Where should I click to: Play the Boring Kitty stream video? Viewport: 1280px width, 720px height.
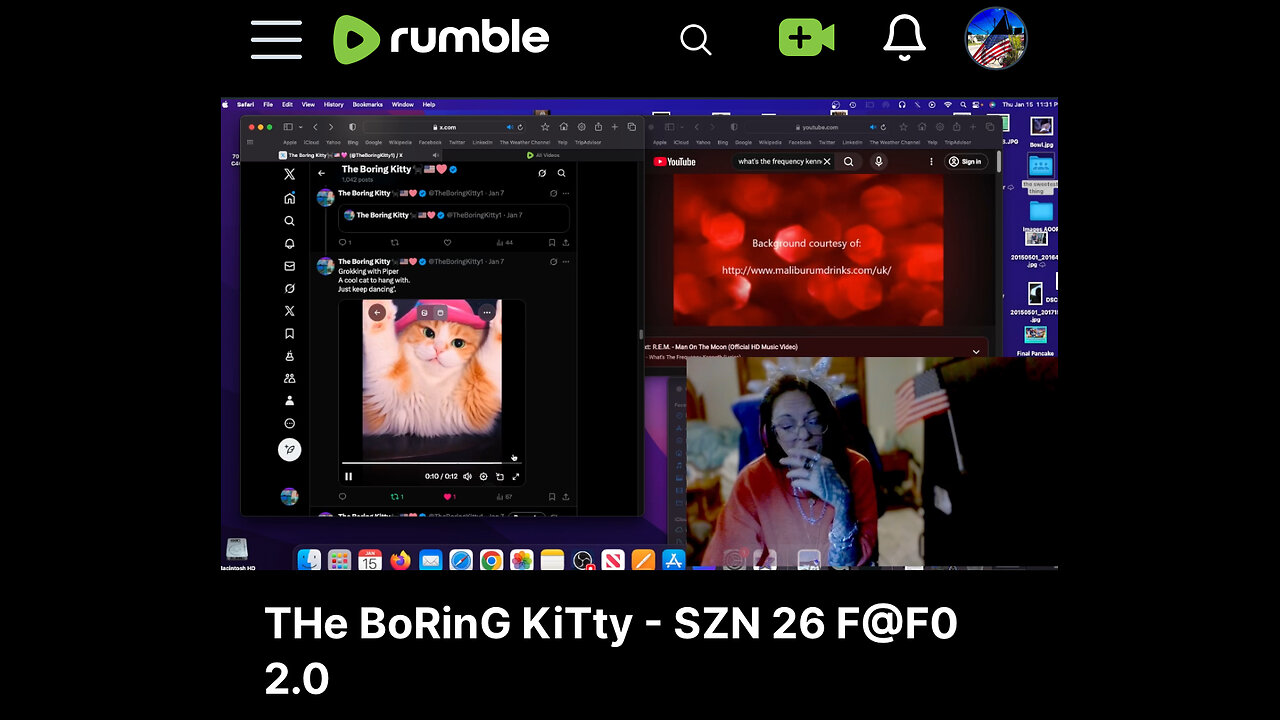[639, 333]
